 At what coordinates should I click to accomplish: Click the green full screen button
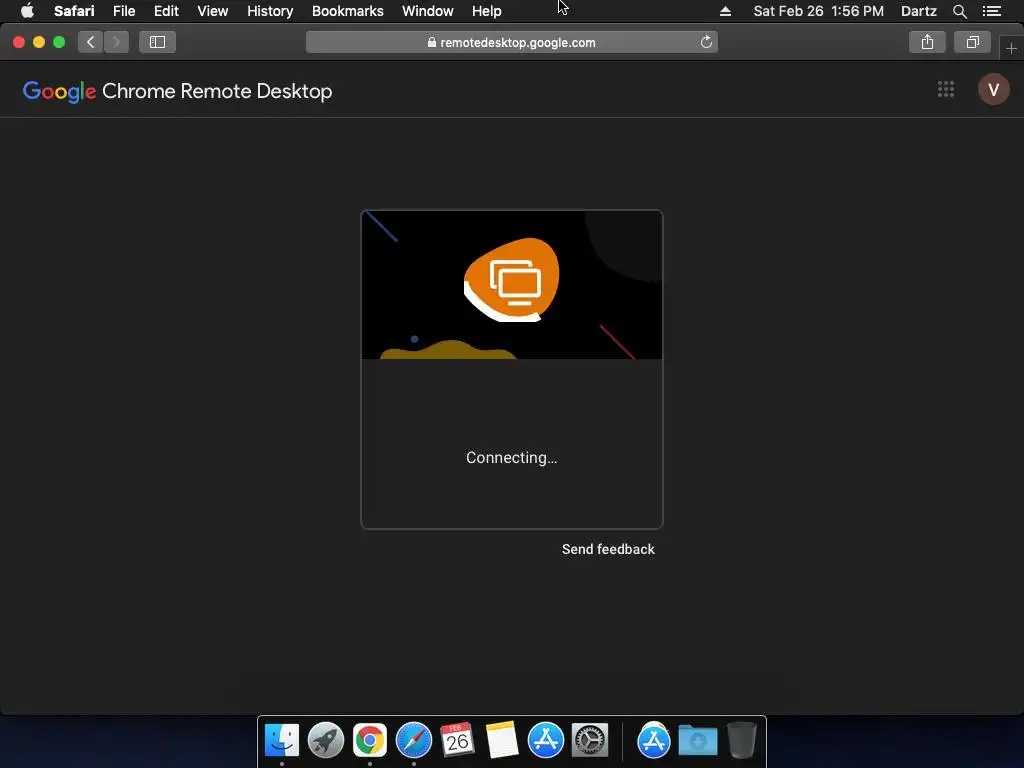click(59, 42)
